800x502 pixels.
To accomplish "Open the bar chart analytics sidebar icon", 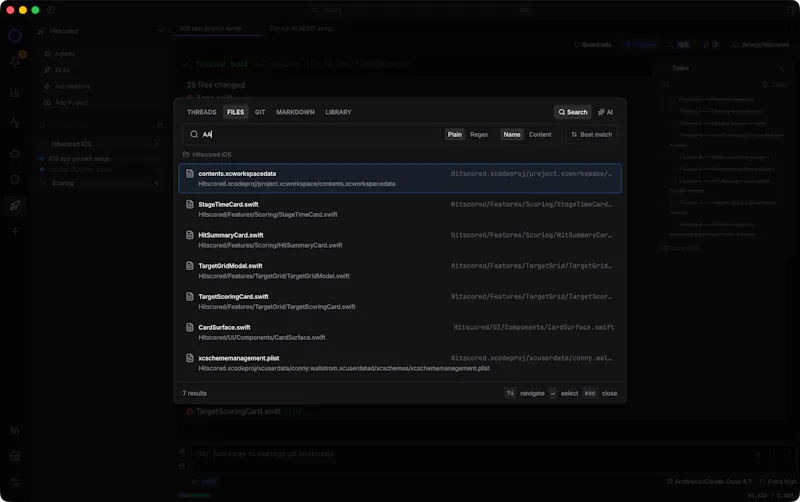I will [15, 92].
